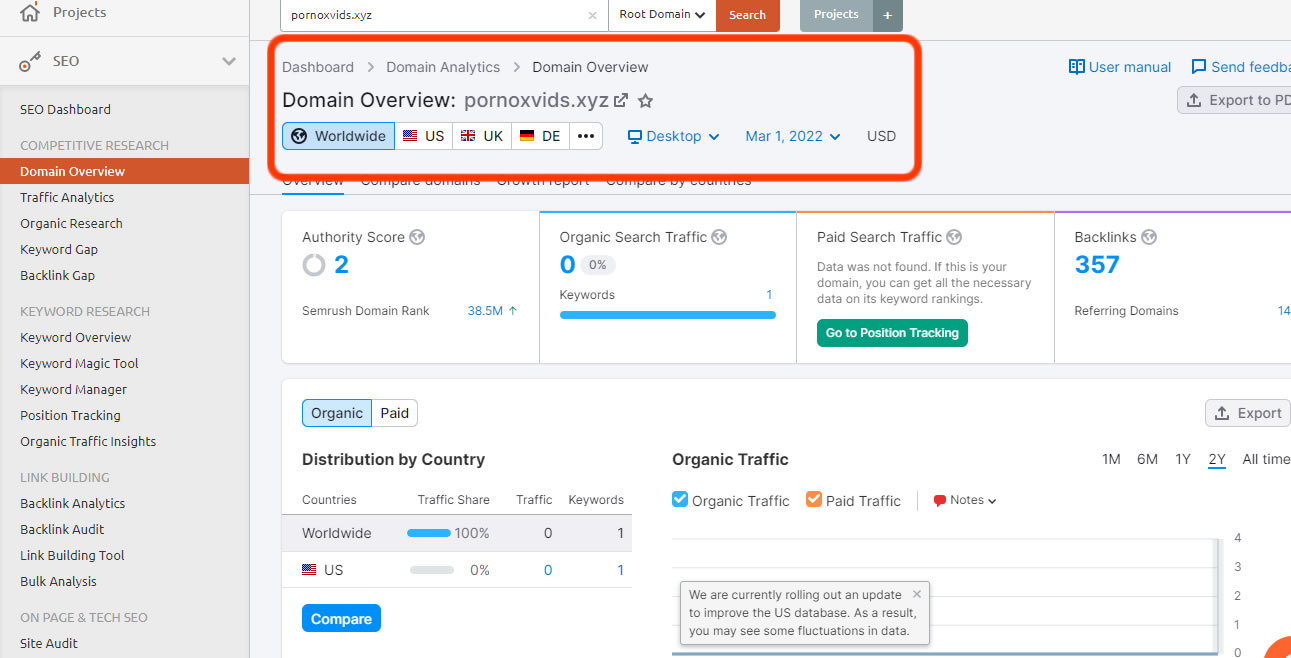1291x658 pixels.
Task: Click the Semrush Domain Rank value 38.5M
Action: [485, 311]
